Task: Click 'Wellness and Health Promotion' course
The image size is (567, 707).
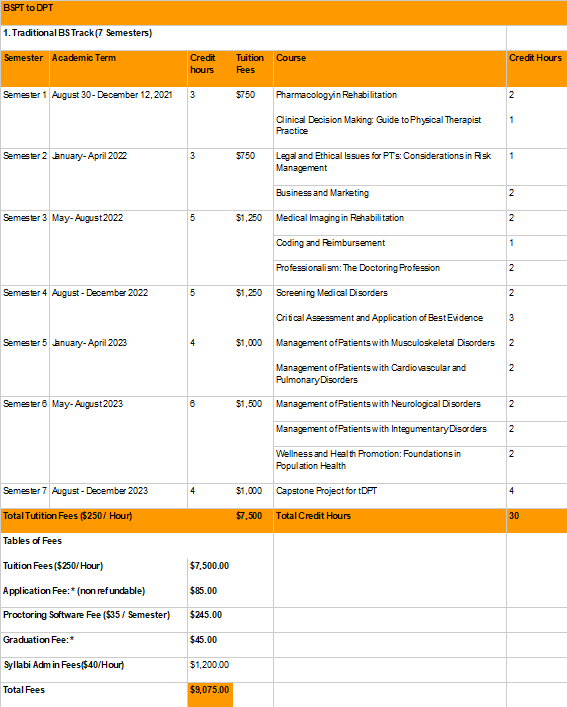Action: [368, 459]
